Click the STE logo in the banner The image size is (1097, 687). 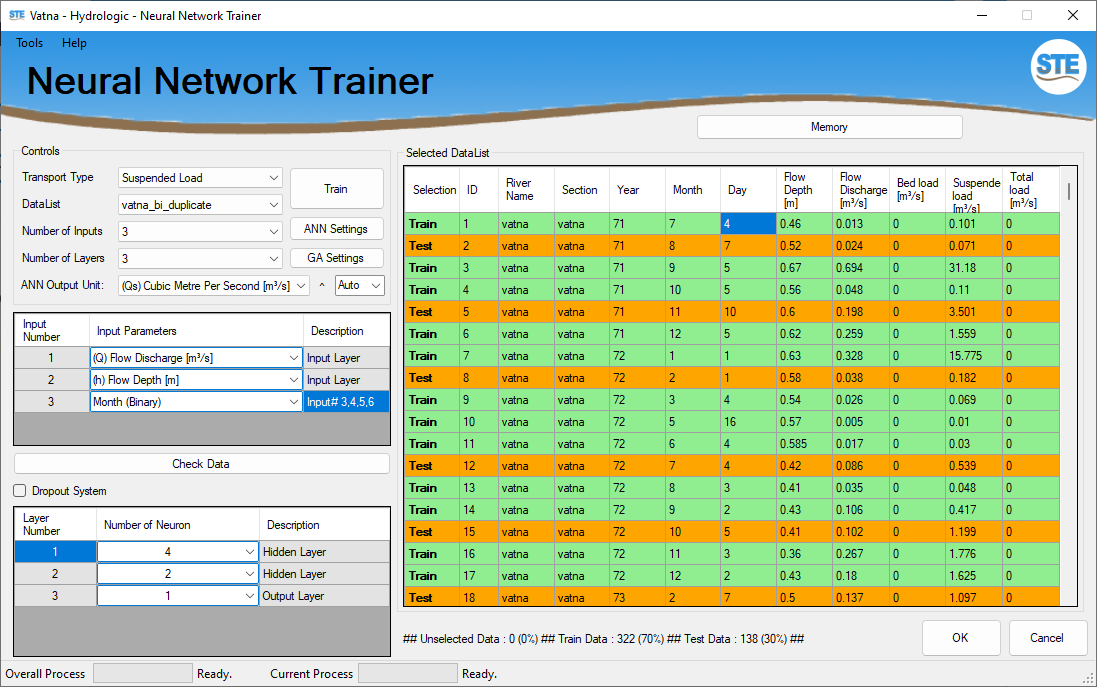[x=1058, y=67]
